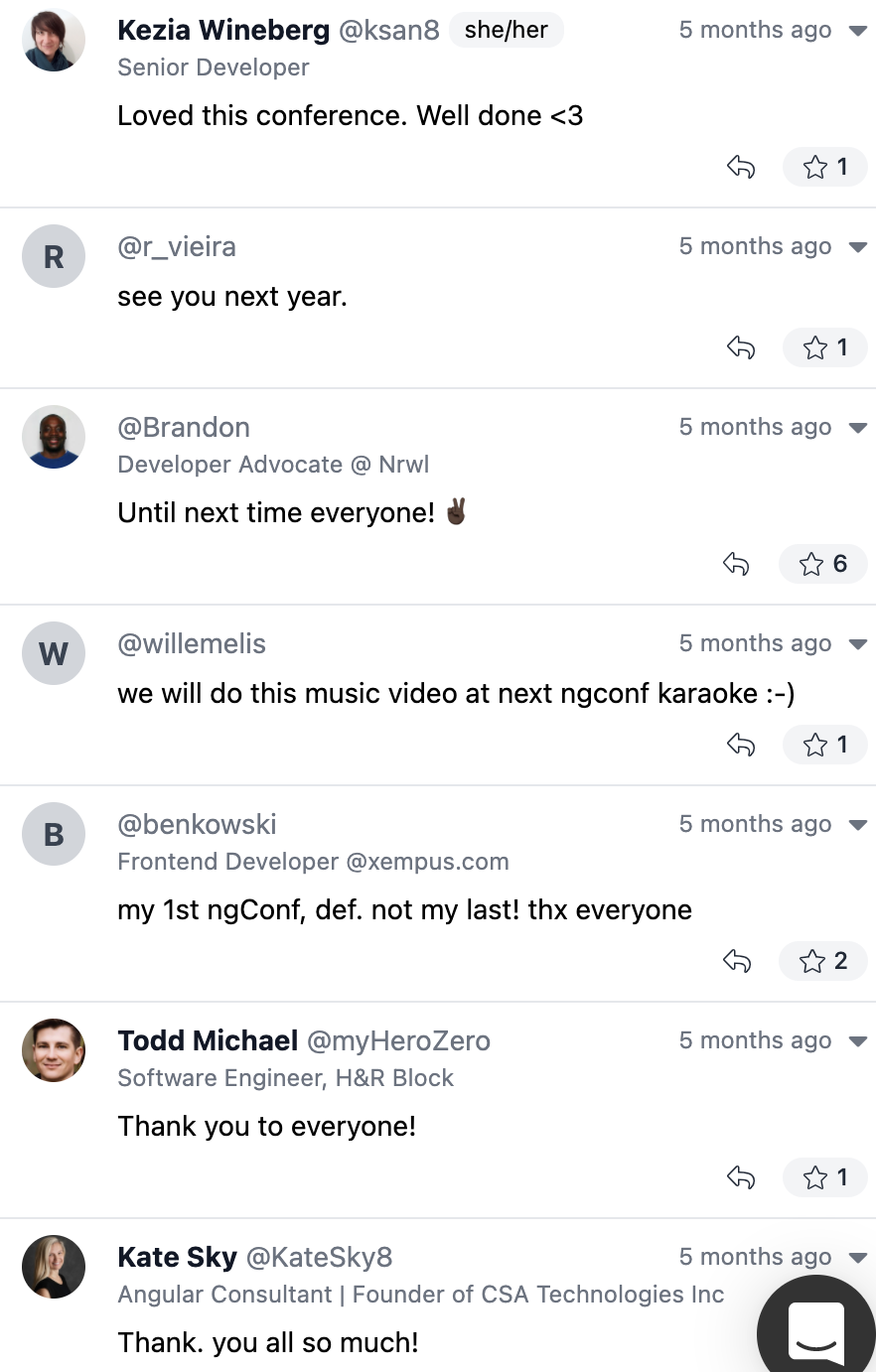Viewport: 876px width, 1372px height.
Task: Click the @KateSky8 username handle
Action: point(319,1257)
